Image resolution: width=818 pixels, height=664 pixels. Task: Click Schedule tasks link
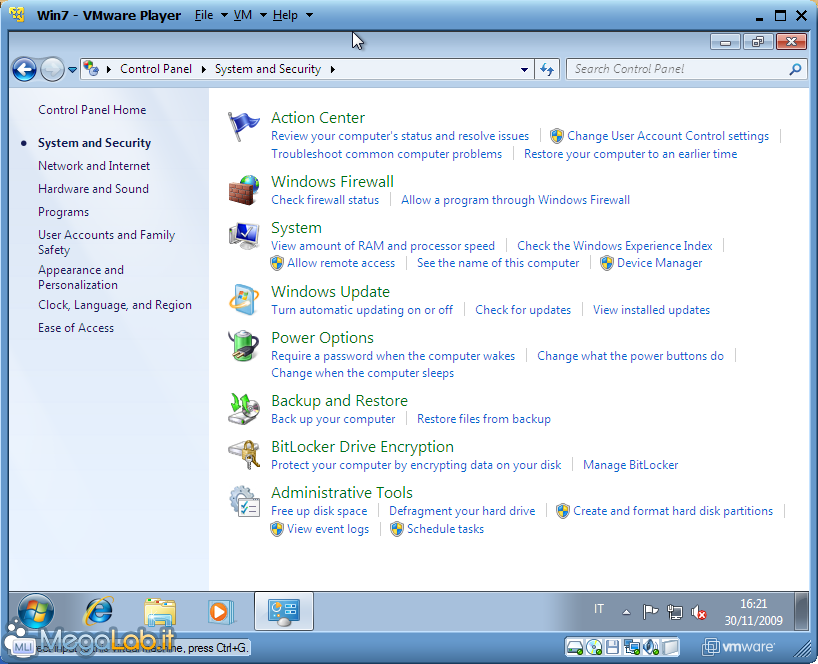tap(445, 529)
